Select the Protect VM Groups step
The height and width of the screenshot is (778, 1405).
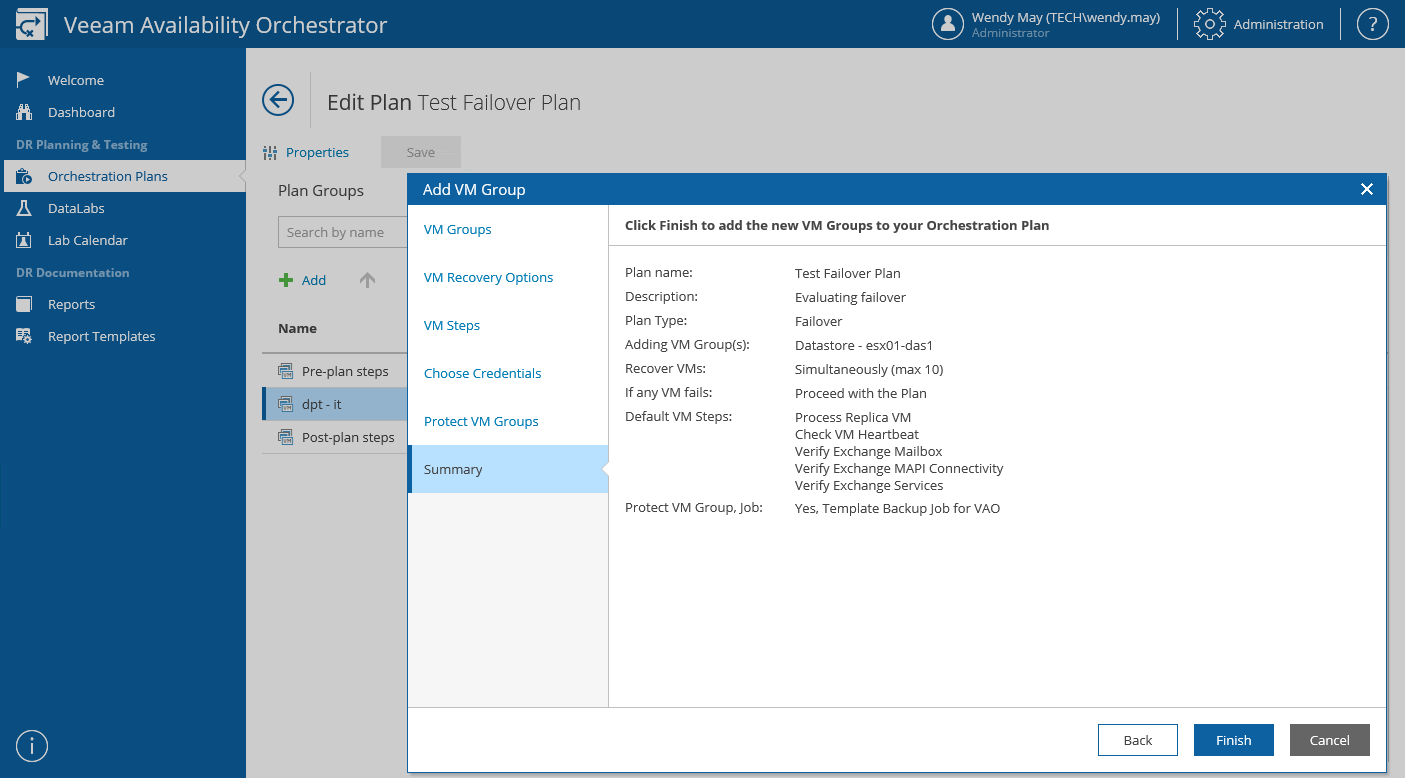[481, 421]
